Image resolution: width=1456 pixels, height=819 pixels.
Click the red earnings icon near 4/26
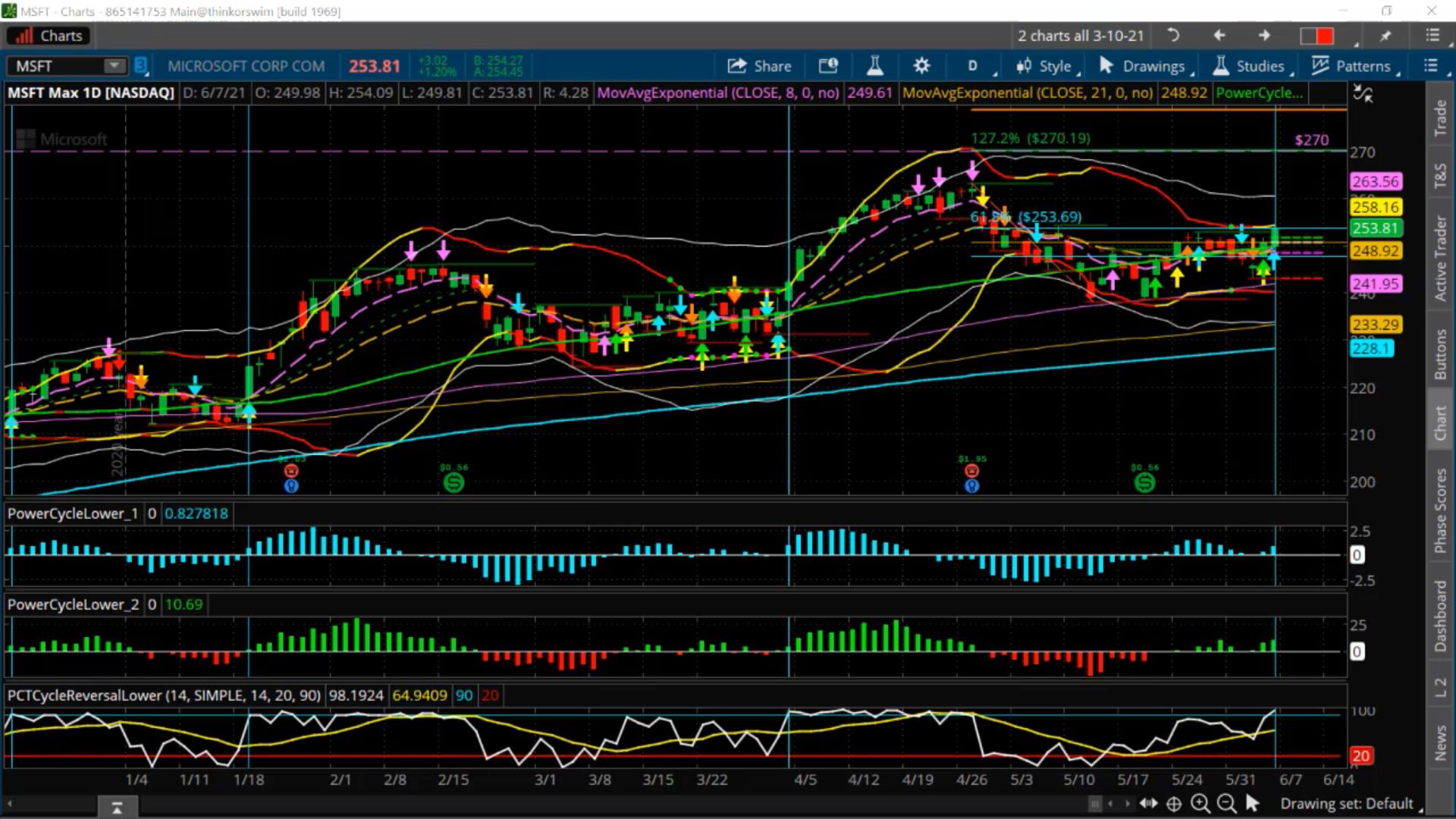point(971,472)
